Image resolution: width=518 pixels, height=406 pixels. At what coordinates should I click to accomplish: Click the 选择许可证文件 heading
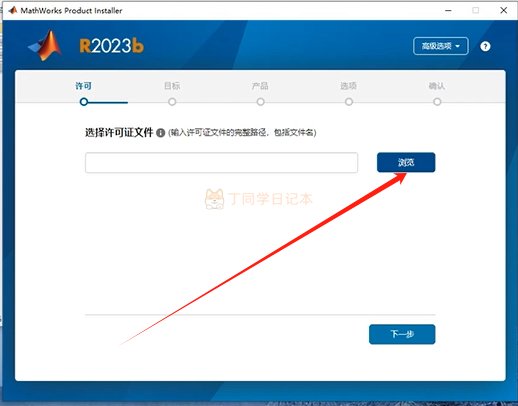point(119,133)
